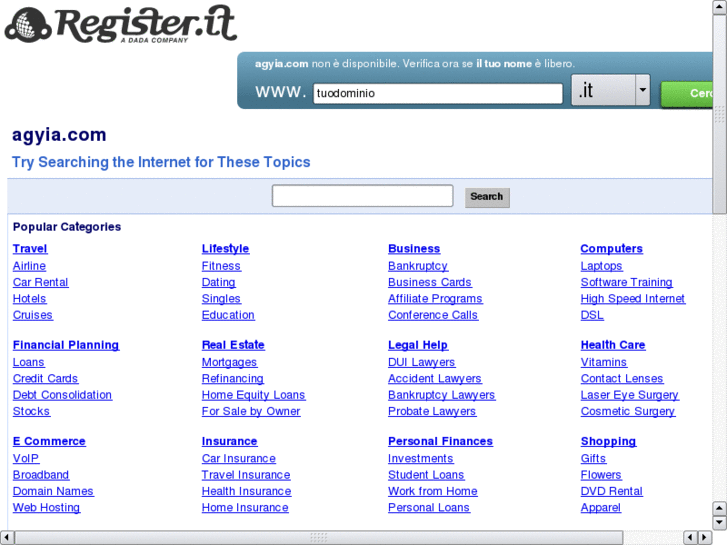
Task: Open the Bankruptcy Lawyers link
Action: pyautogui.click(x=442, y=395)
